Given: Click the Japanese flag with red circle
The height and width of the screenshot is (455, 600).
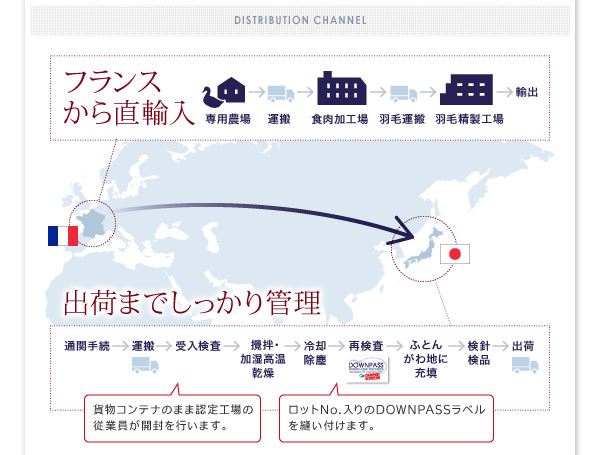Looking at the screenshot, I should 455,254.
